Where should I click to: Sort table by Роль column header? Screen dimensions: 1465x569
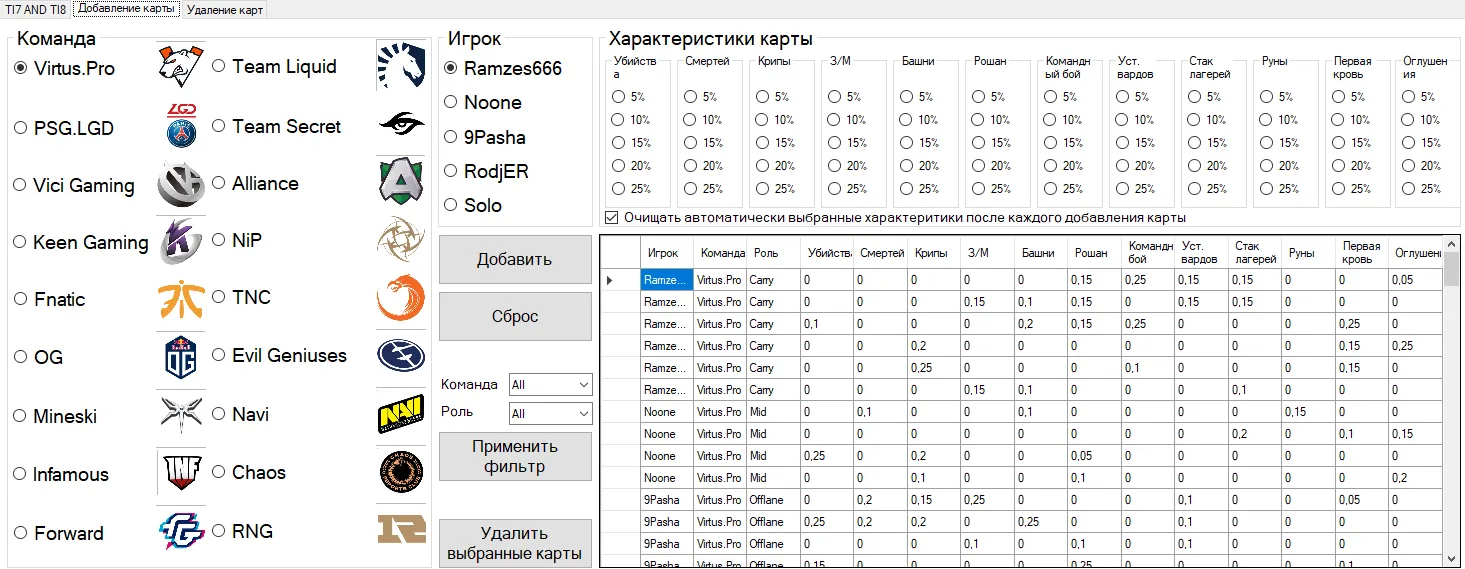[774, 253]
